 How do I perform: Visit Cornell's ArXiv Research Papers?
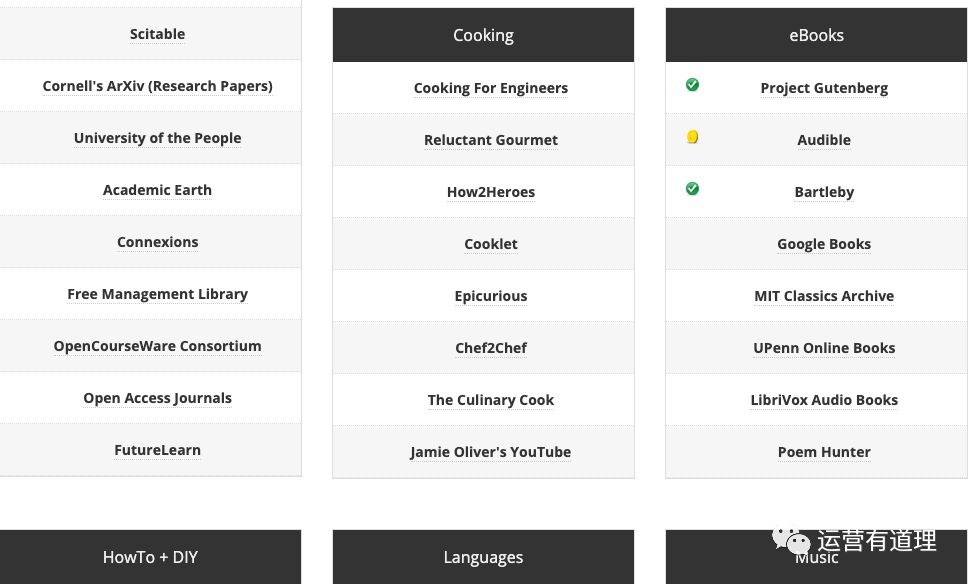pyautogui.click(x=158, y=86)
